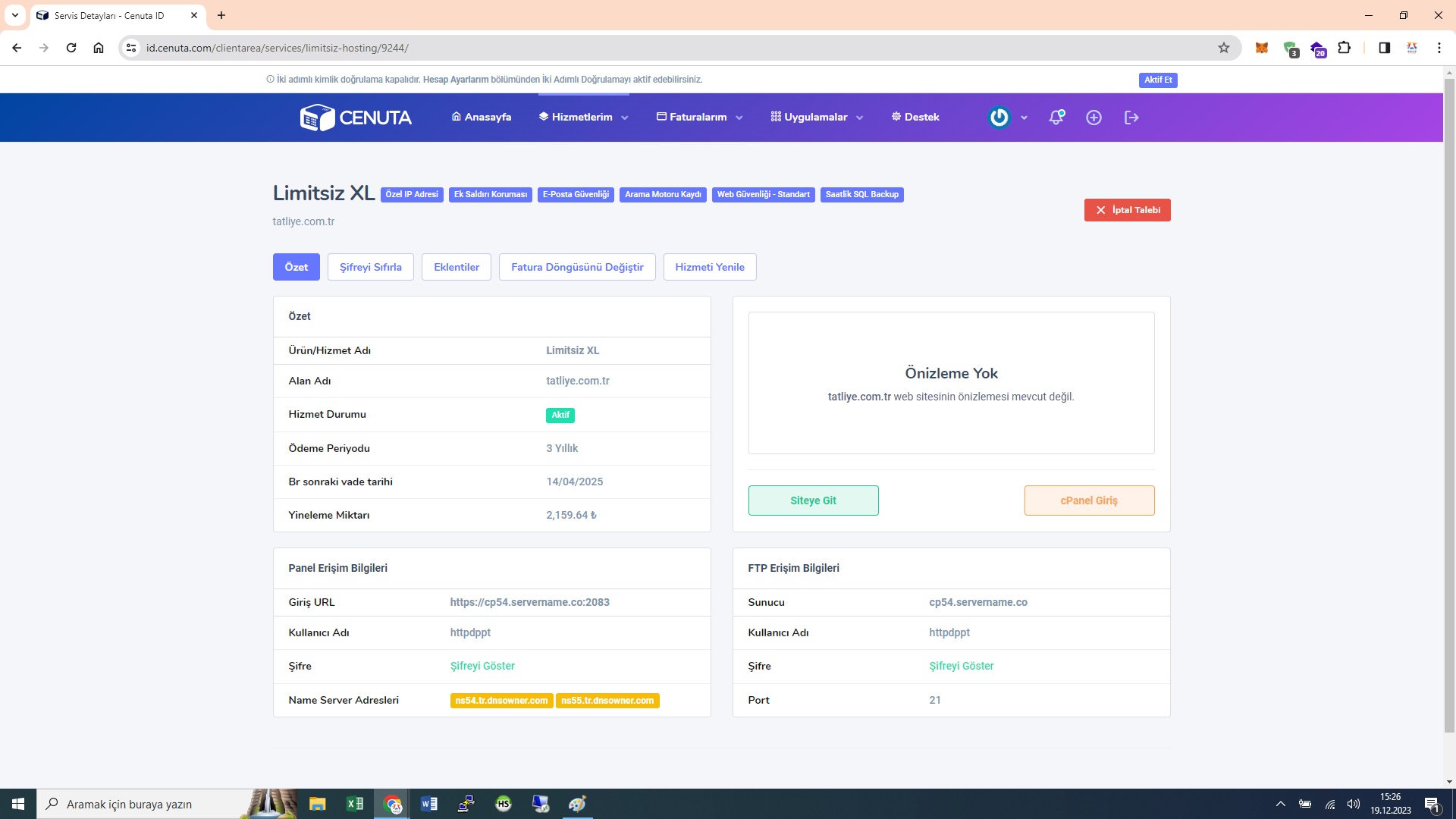Open Excel from taskbar
The image size is (1456, 819).
pos(354,804)
